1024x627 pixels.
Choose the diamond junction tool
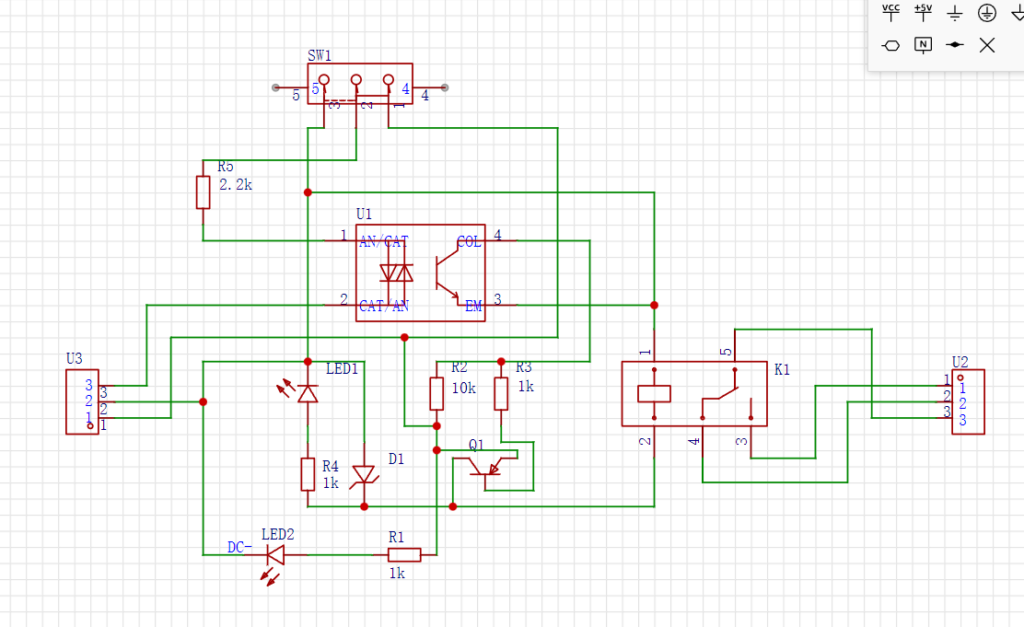coord(955,45)
